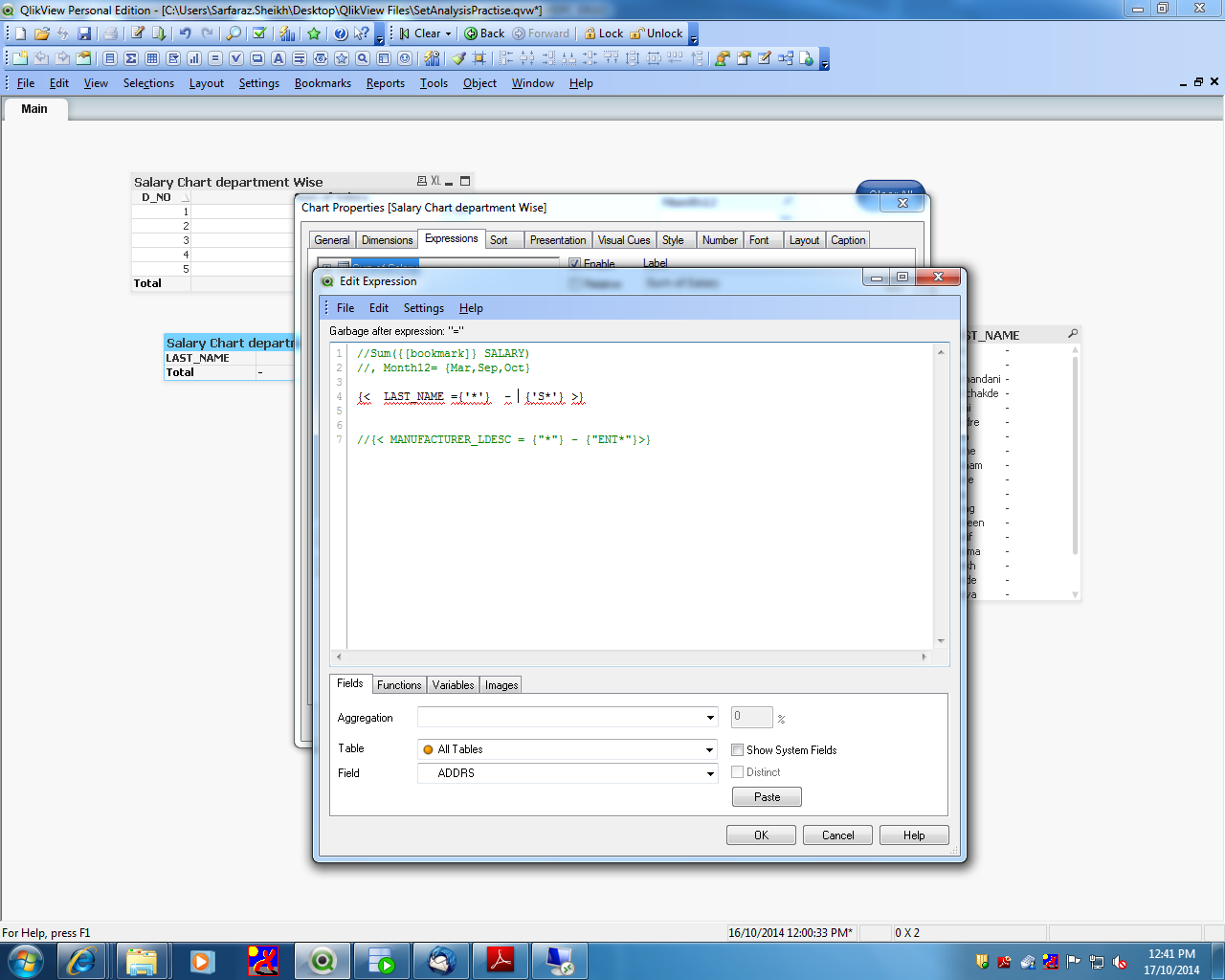Click the Create List Box icon
The width and height of the screenshot is (1225, 980).
pyautogui.click(x=110, y=58)
